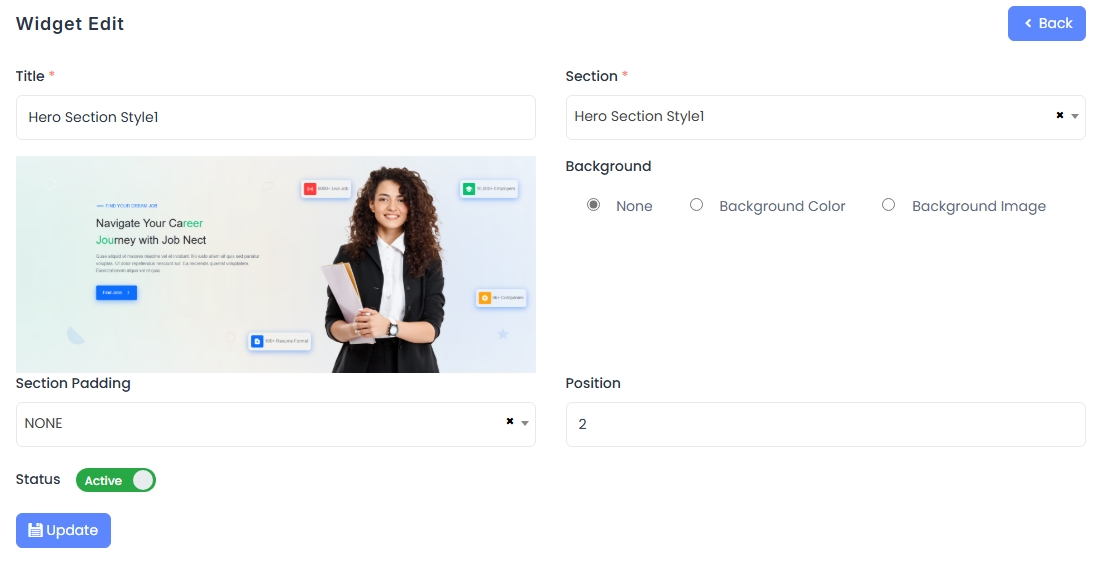Click the orange Companies badge in preview

[501, 298]
